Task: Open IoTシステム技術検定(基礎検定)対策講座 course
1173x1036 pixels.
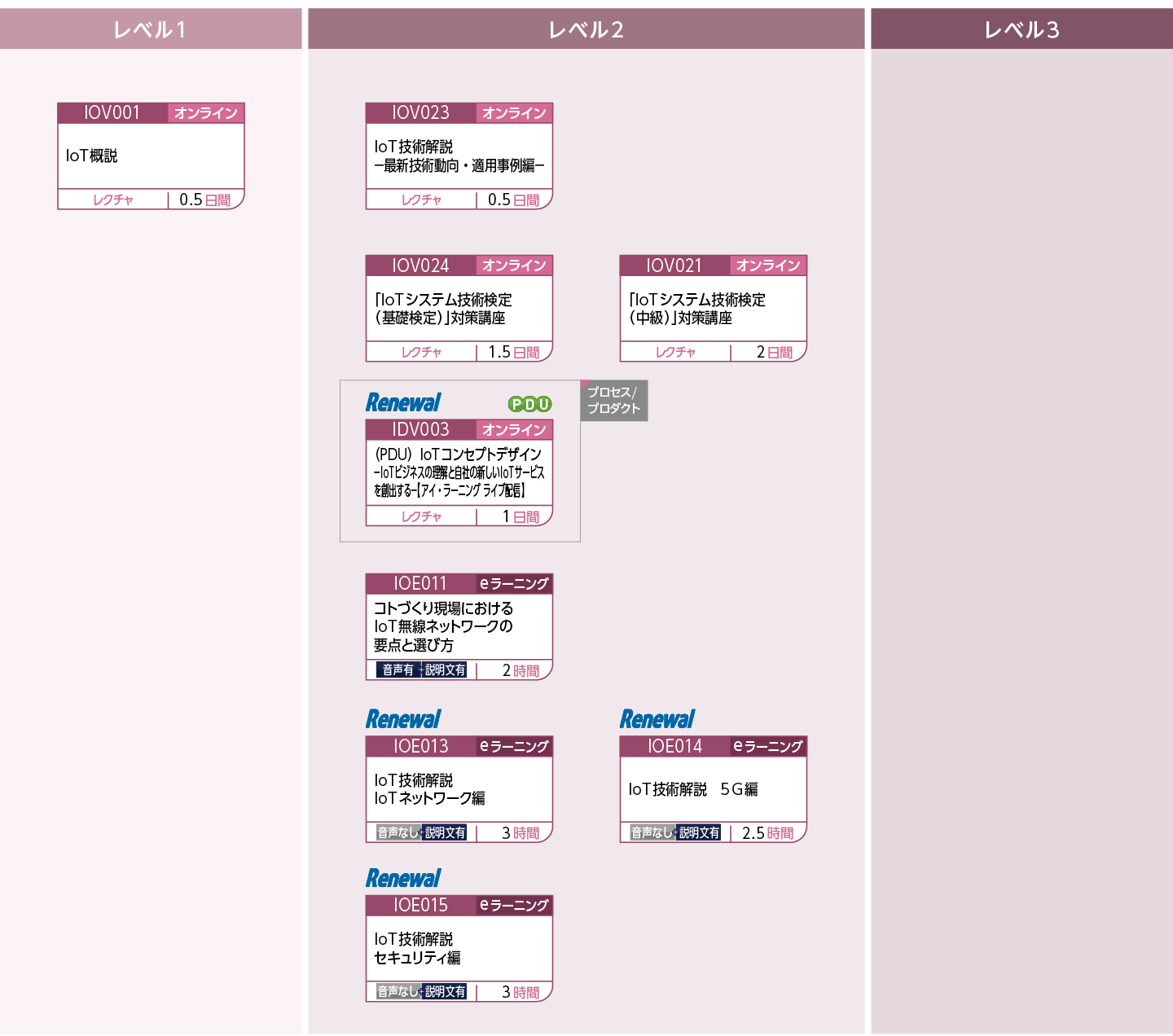Action: 443,309
